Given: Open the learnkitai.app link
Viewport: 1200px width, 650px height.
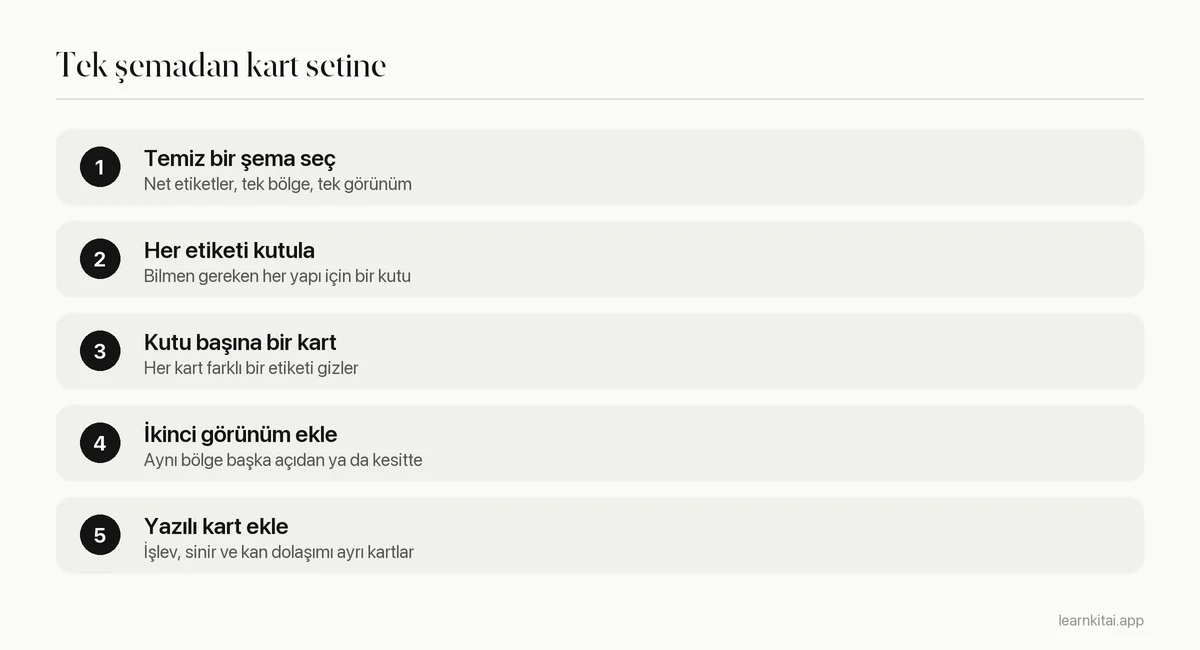Looking at the screenshot, I should point(1101,620).
